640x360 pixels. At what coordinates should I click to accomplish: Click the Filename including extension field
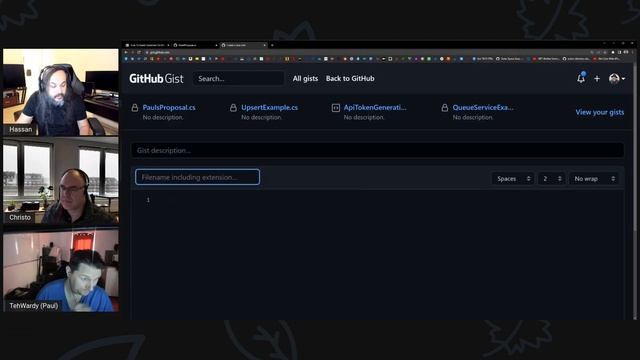click(198, 177)
